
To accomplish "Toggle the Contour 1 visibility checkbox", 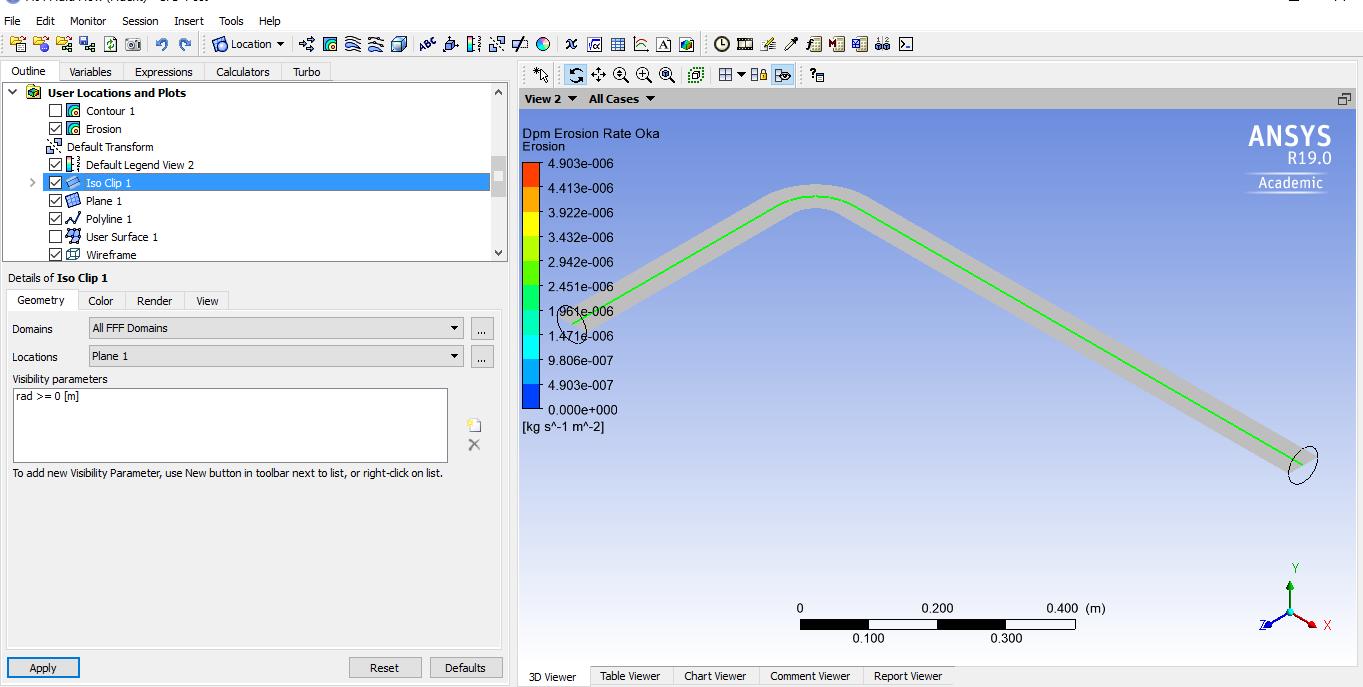I will click(56, 111).
